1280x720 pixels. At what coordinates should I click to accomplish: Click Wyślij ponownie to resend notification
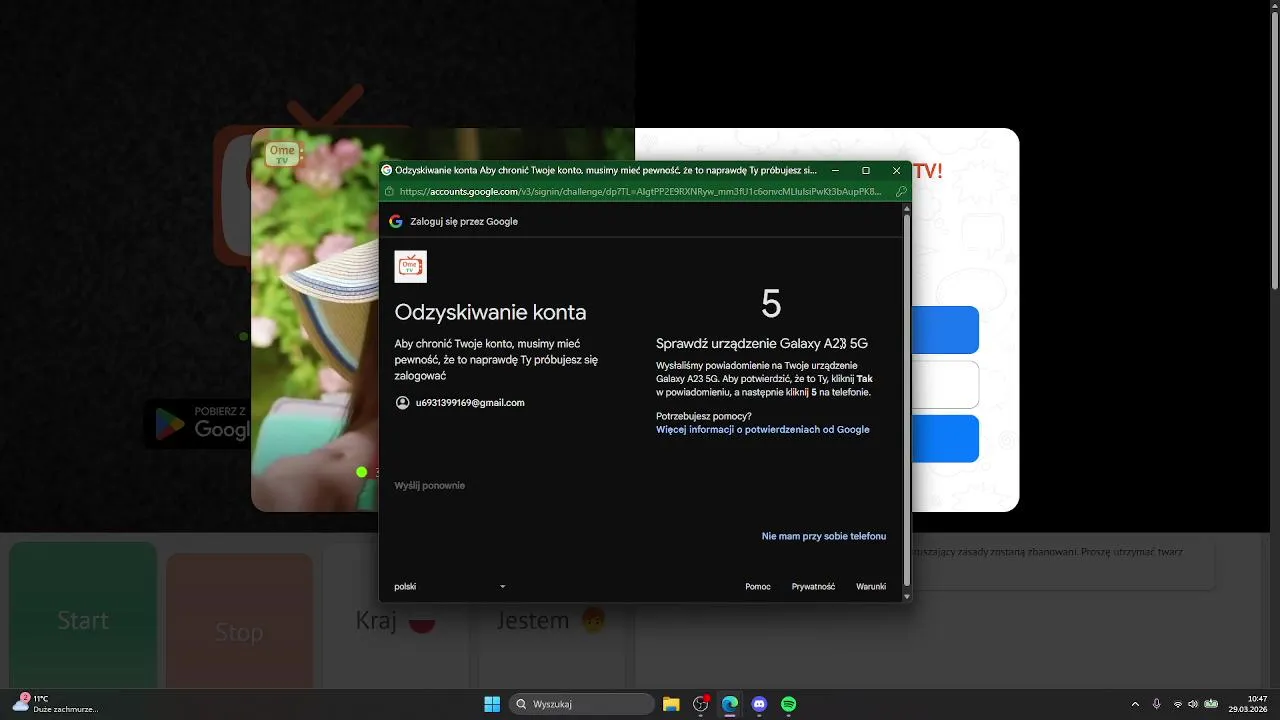tap(429, 485)
